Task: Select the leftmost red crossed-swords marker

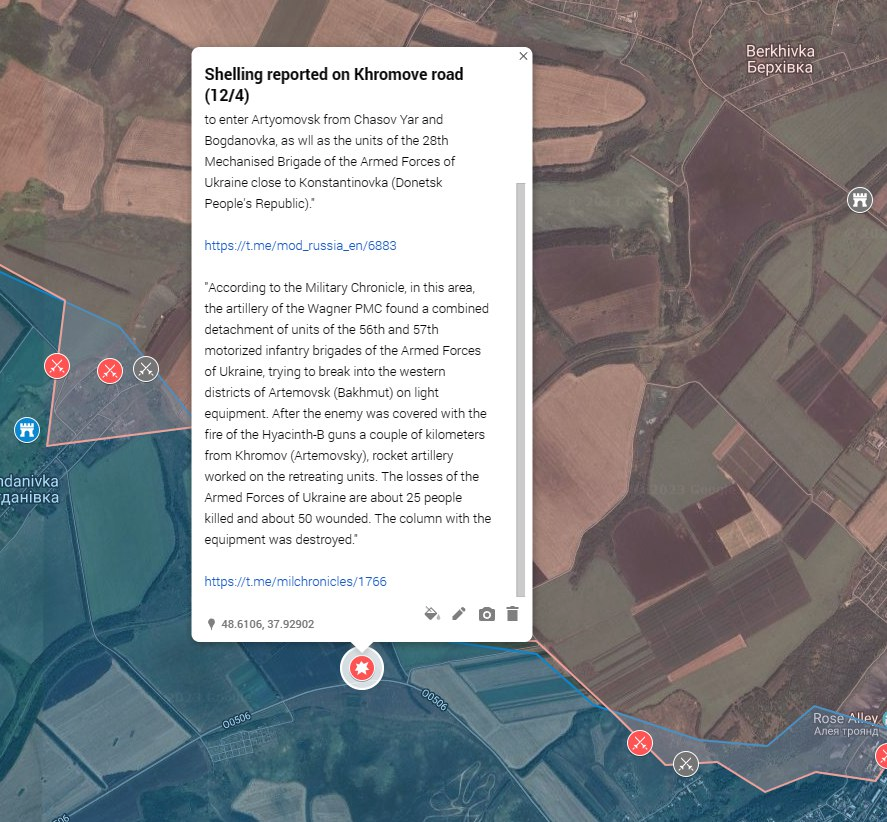Action: [x=57, y=366]
